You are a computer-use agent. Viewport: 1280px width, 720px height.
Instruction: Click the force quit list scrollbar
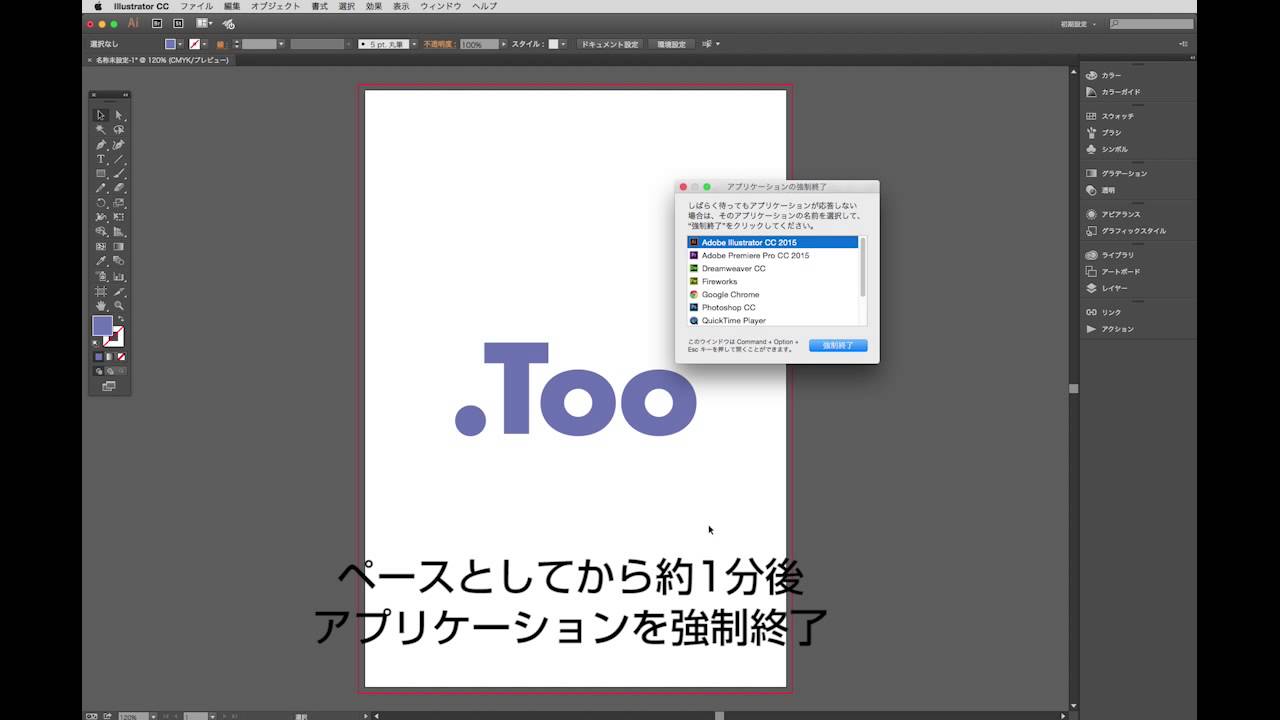coord(863,267)
